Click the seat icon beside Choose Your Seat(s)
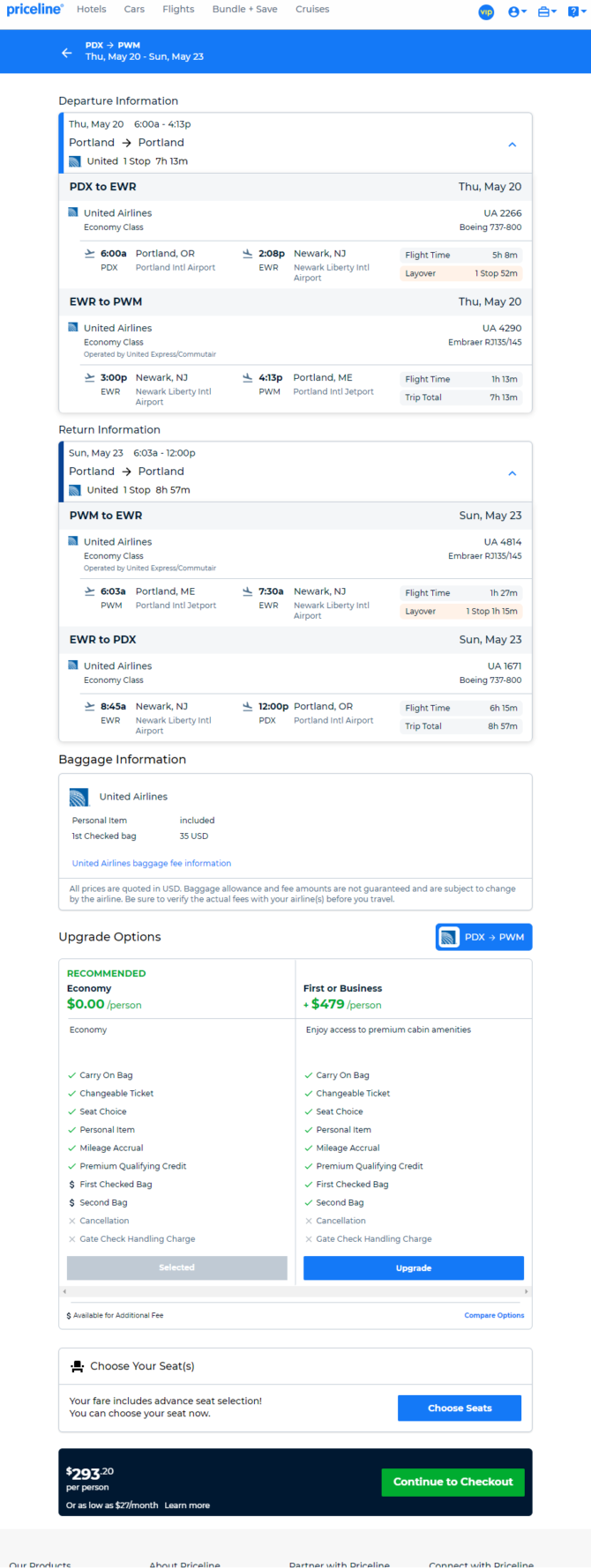The image size is (591, 1568). (x=78, y=1366)
